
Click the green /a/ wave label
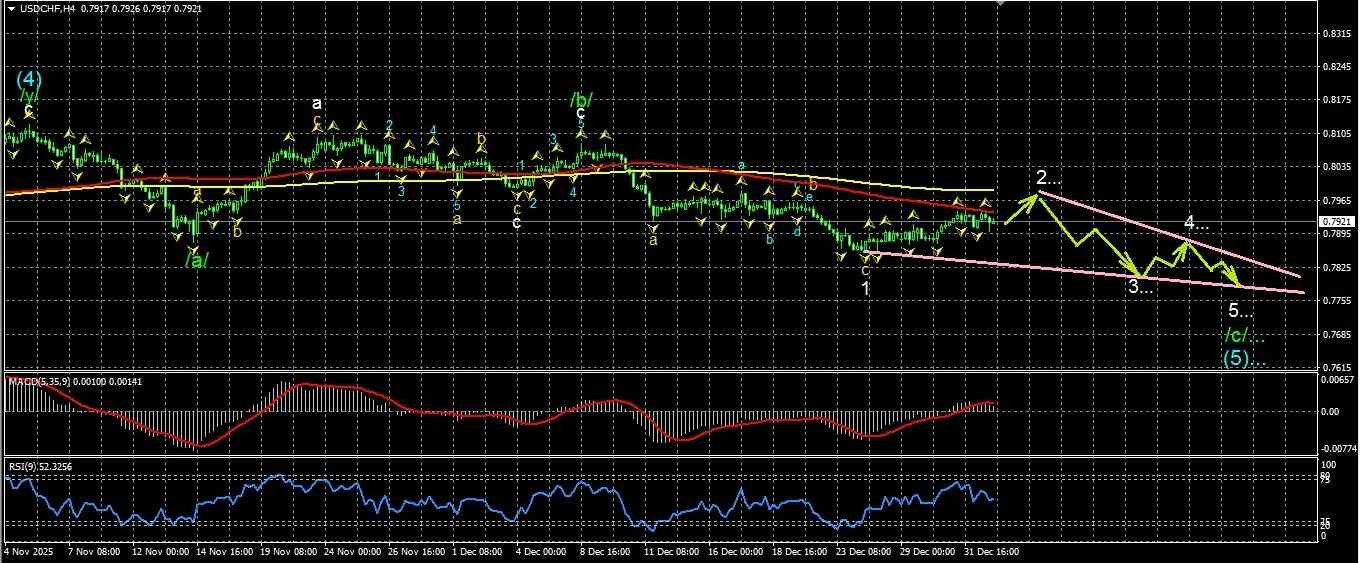coord(196,260)
